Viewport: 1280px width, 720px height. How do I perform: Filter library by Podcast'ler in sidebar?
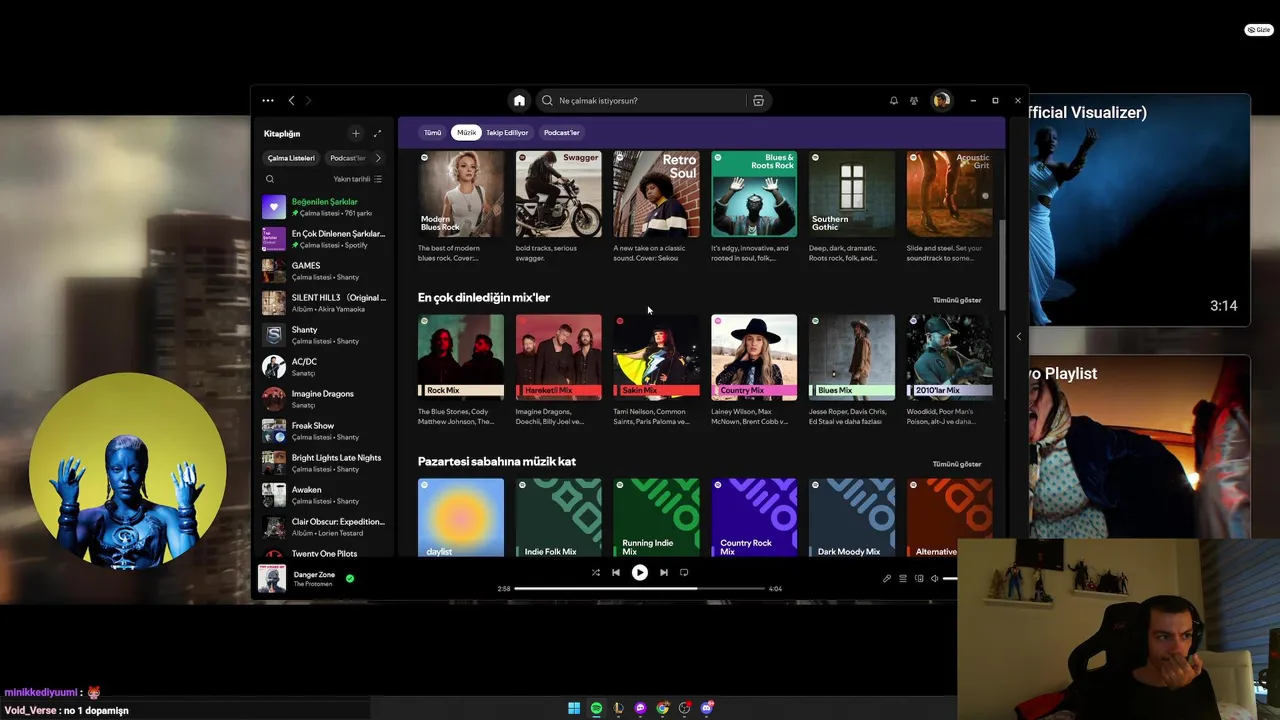348,158
